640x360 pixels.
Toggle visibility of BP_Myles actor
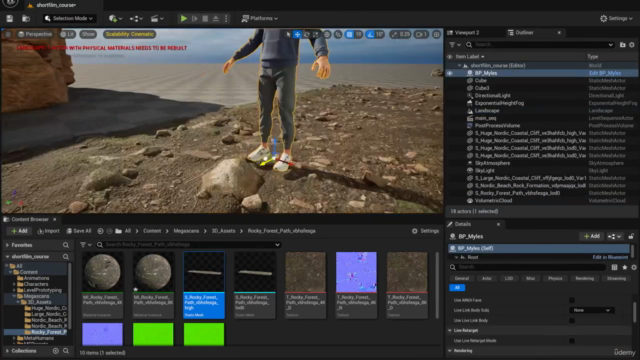pos(450,73)
